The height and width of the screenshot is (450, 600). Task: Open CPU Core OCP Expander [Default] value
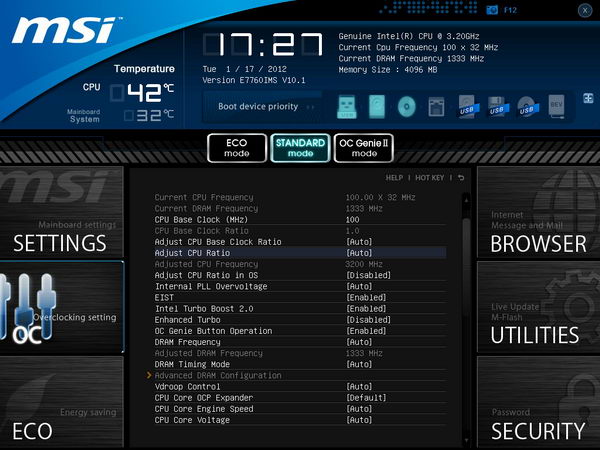coord(366,398)
